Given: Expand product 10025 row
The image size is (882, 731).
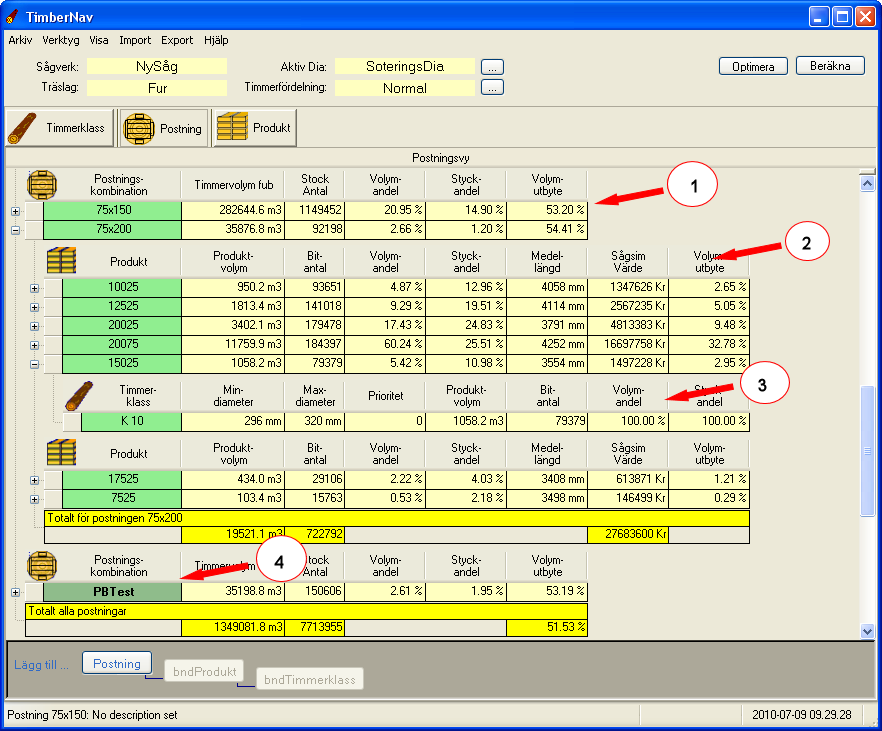Looking at the screenshot, I should 34,288.
